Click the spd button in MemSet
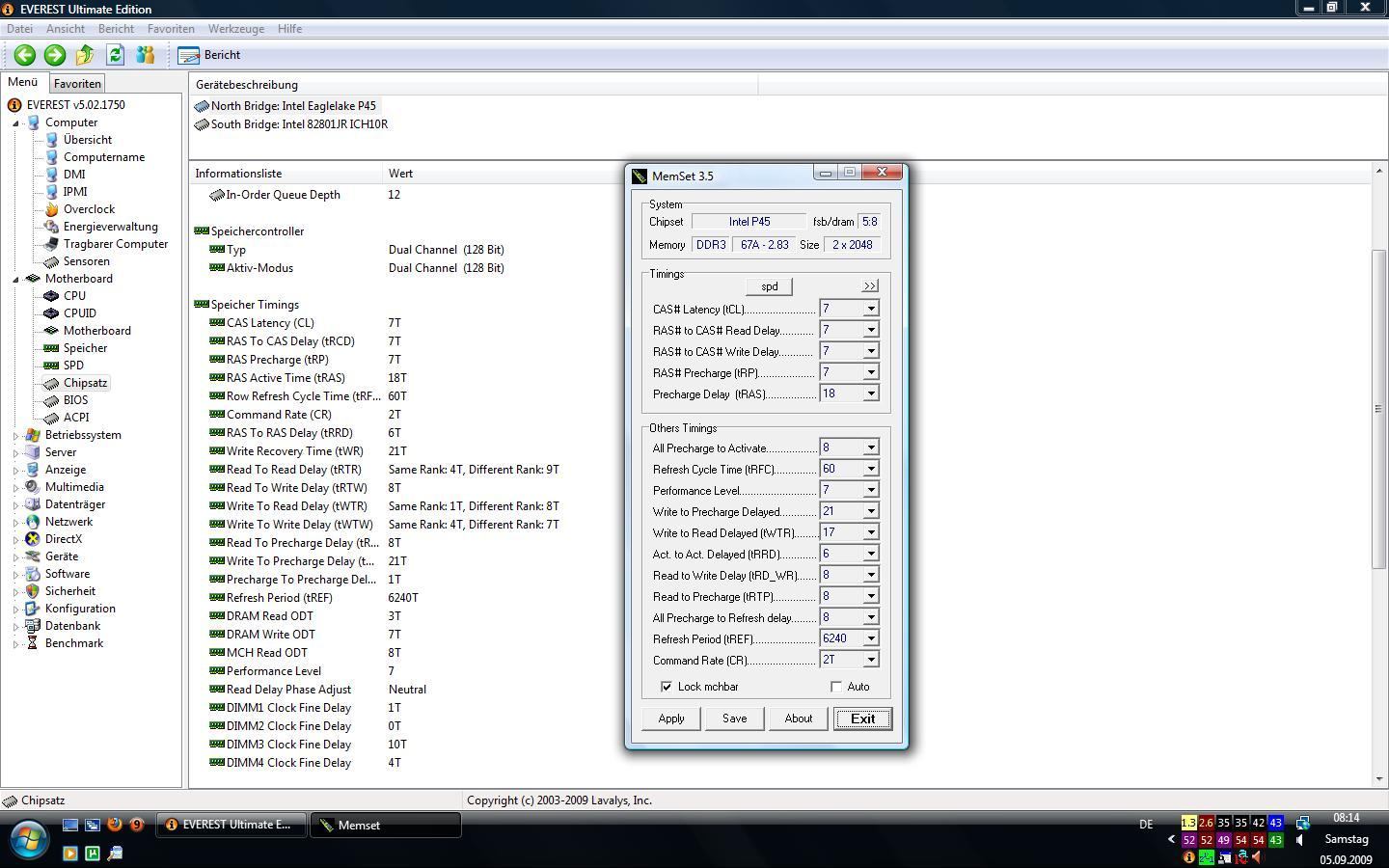This screenshot has width=1389, height=868. click(770, 286)
